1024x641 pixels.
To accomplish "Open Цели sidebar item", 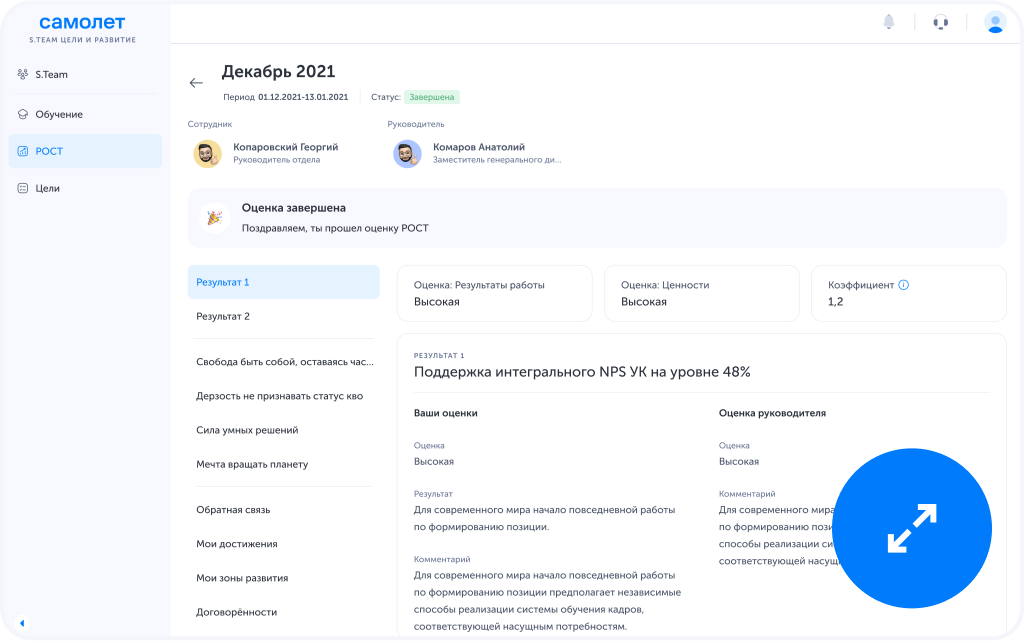I will tap(48, 188).
